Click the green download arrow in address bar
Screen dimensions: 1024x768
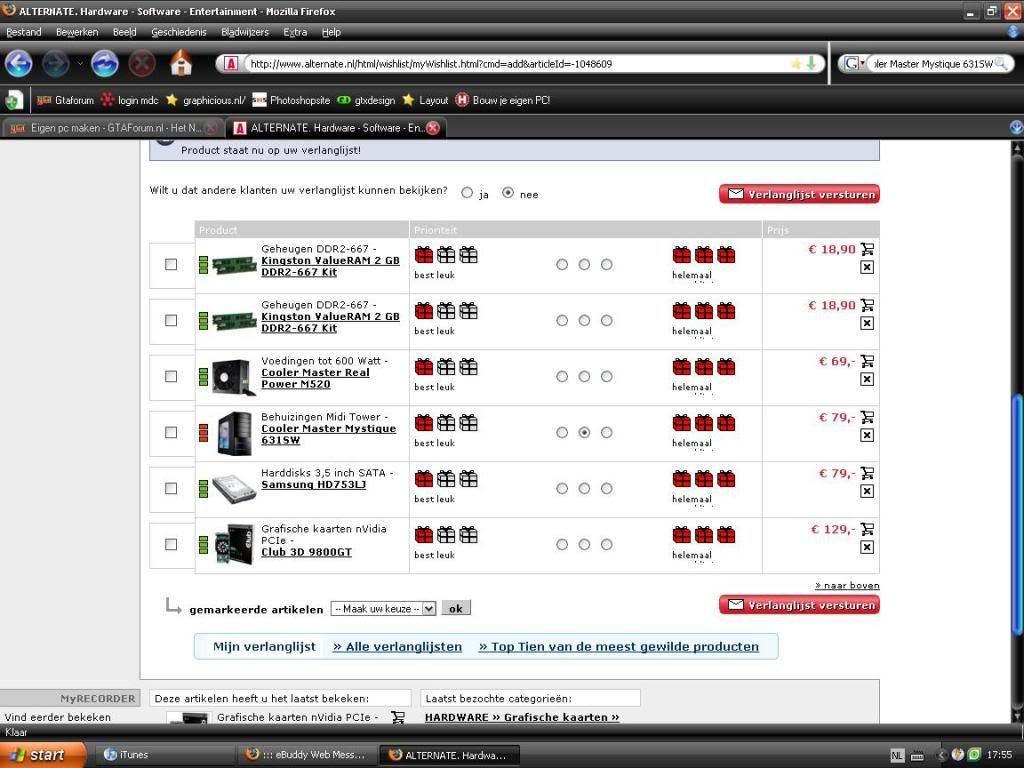(811, 63)
